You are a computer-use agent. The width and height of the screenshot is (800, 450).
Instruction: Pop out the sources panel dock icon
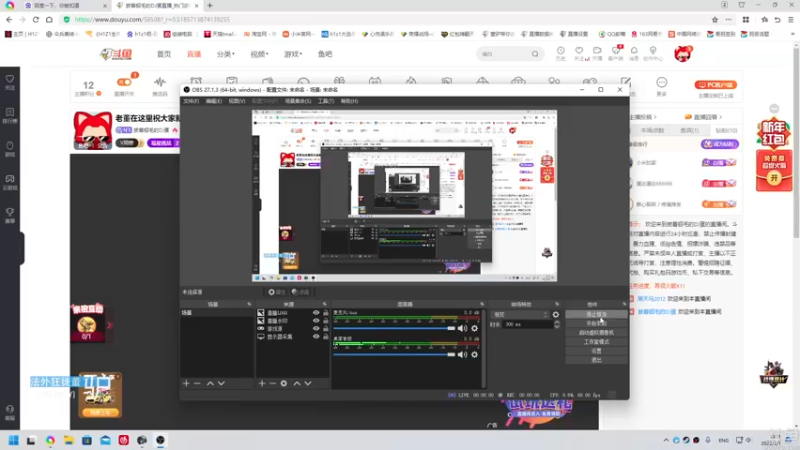pyautogui.click(x=324, y=304)
